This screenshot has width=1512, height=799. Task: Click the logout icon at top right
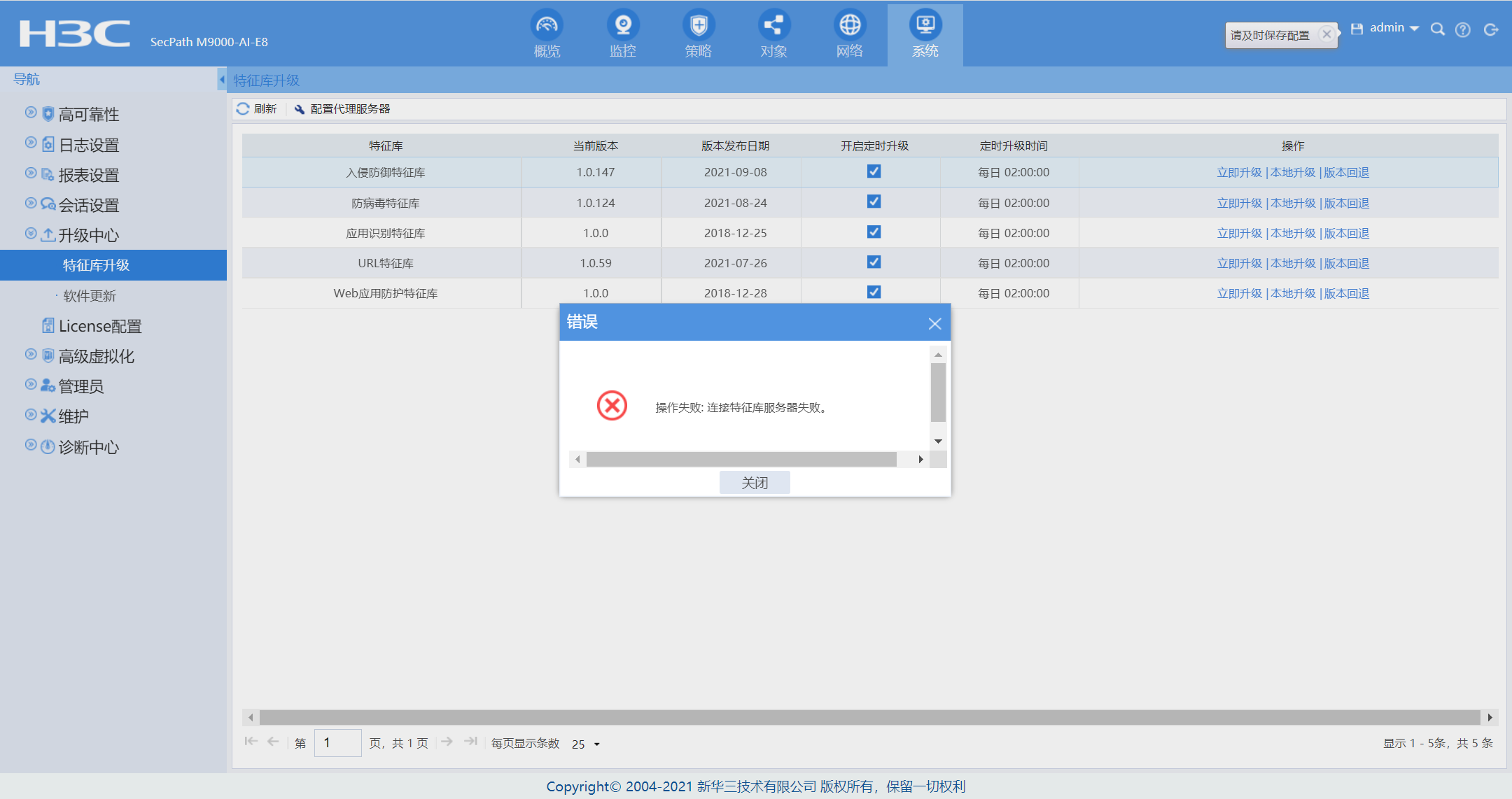tap(1491, 29)
